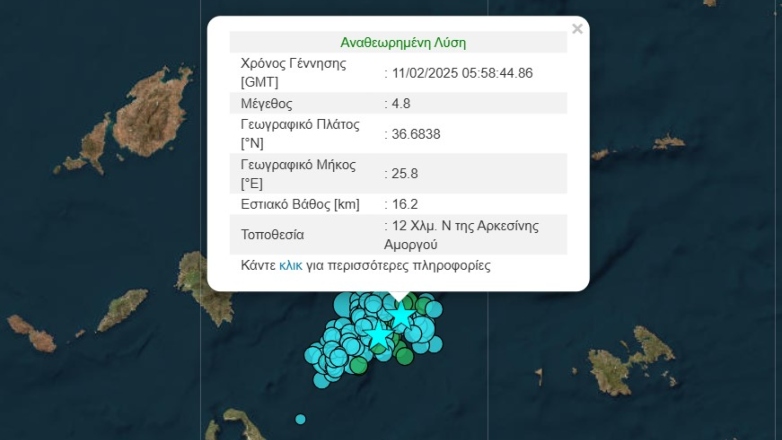Image resolution: width=782 pixels, height=440 pixels.
Task: Select the focal depth value 16.2
Action: (405, 204)
